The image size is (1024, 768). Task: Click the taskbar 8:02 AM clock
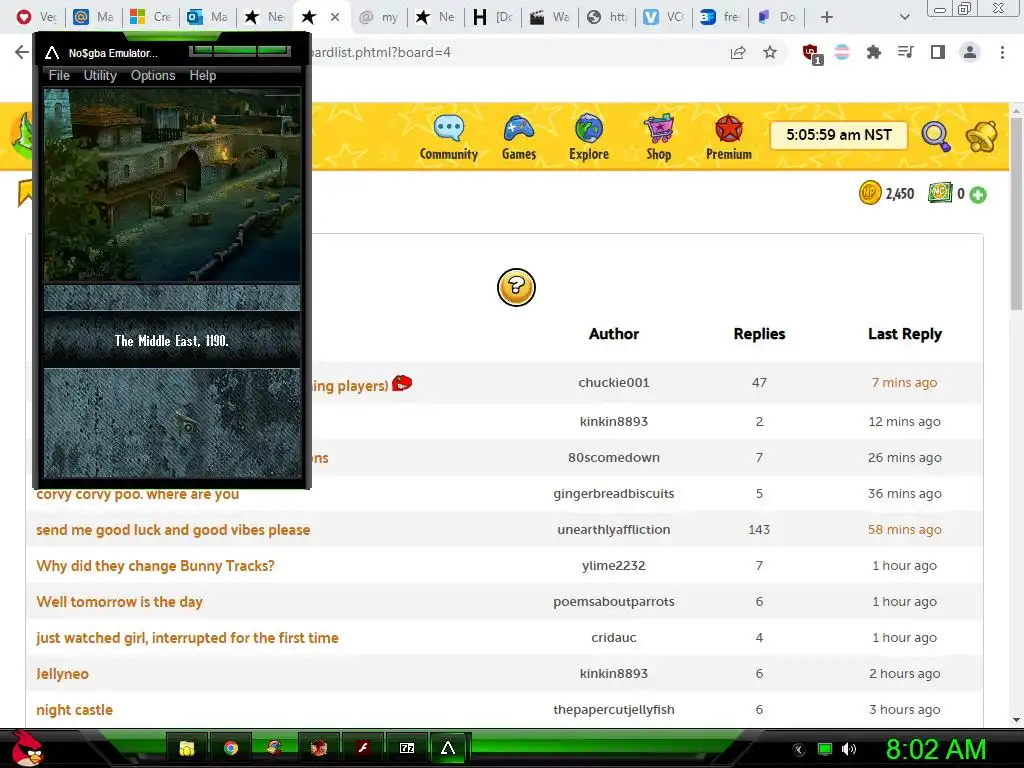click(935, 749)
